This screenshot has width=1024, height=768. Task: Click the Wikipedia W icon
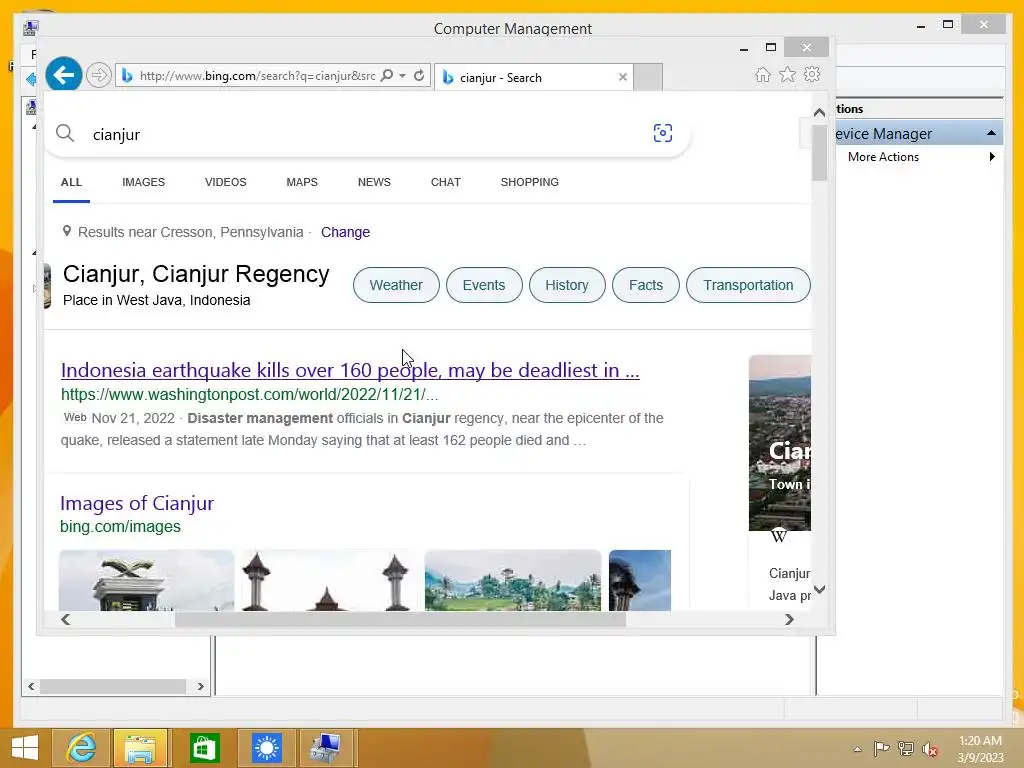coord(778,537)
